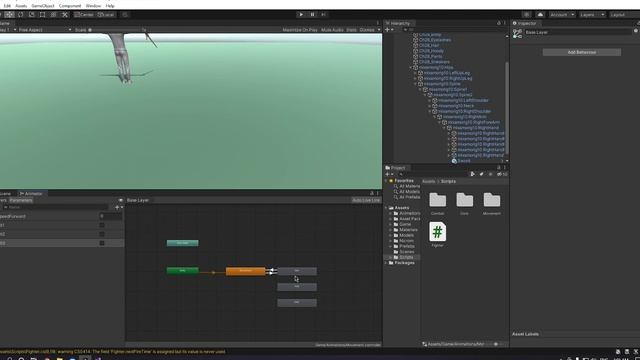Open the Account dropdown
The height and width of the screenshot is (360, 640).
click(x=562, y=14)
